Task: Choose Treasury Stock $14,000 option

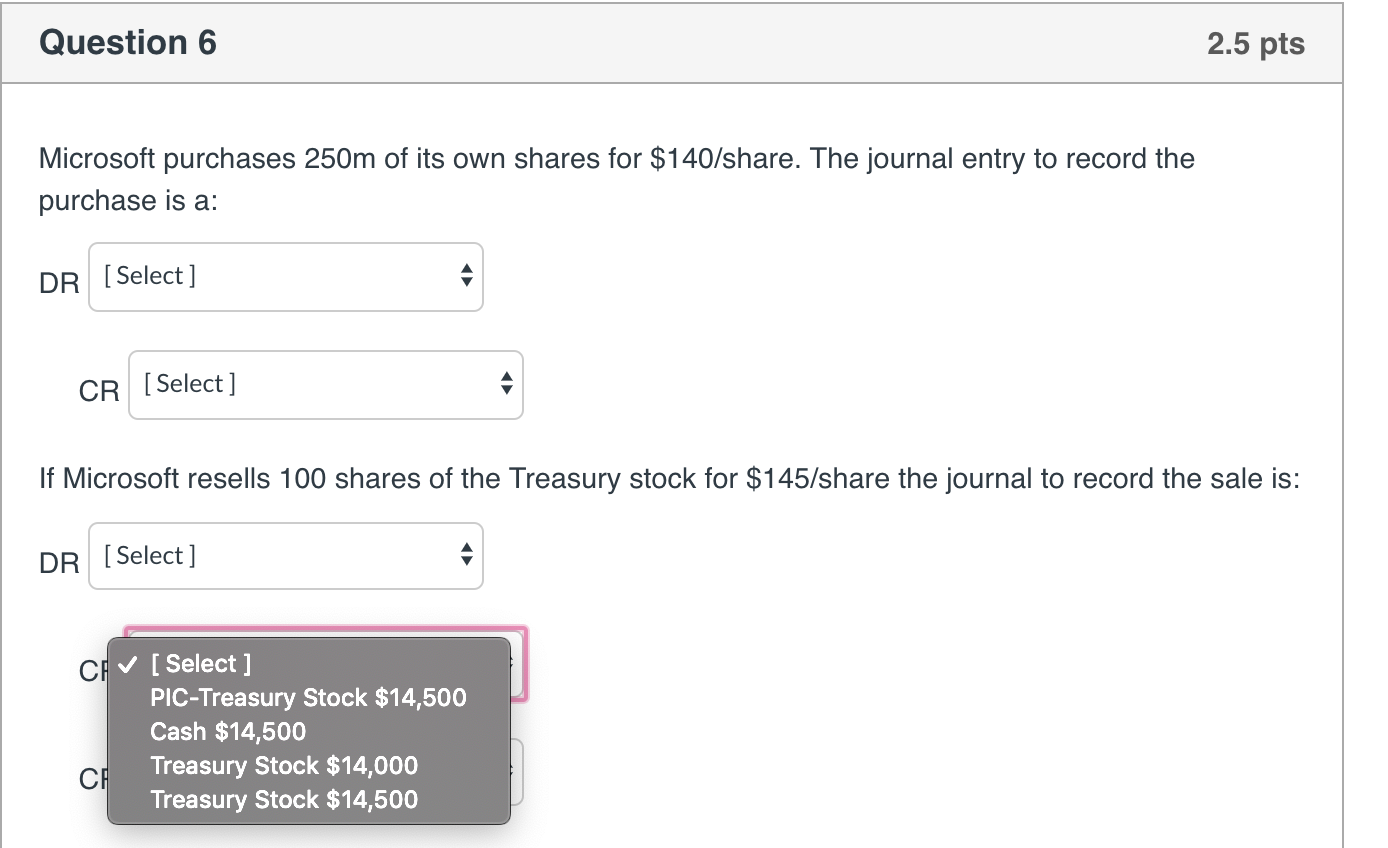Action: (284, 765)
